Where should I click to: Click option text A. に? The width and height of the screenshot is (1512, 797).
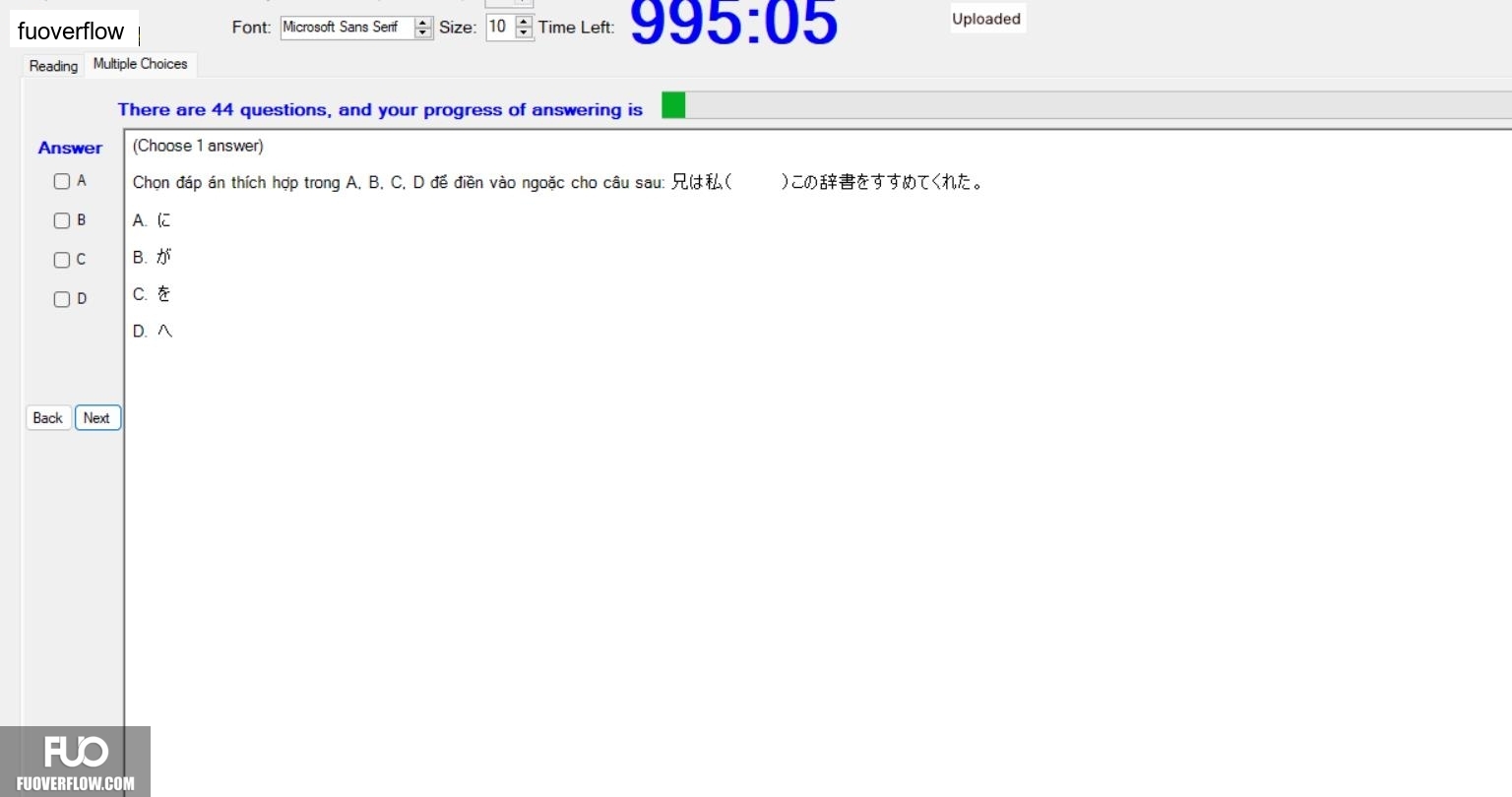coord(152,220)
